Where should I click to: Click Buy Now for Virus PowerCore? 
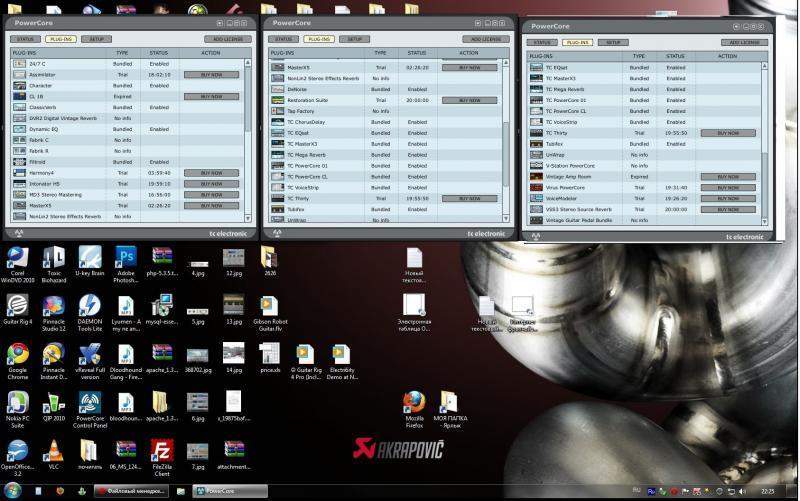[727, 187]
